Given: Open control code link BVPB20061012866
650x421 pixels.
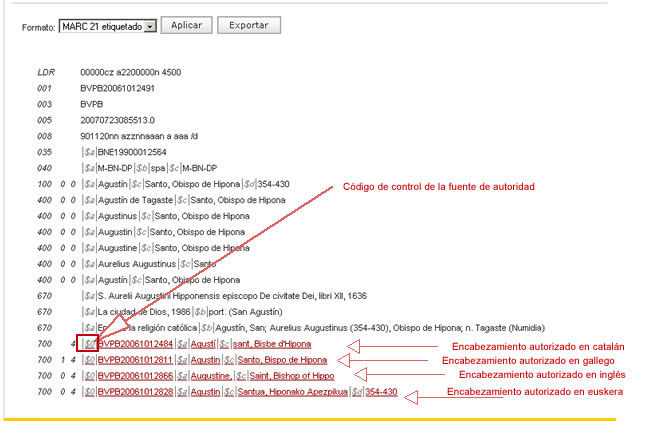Looking at the screenshot, I should click(x=135, y=375).
